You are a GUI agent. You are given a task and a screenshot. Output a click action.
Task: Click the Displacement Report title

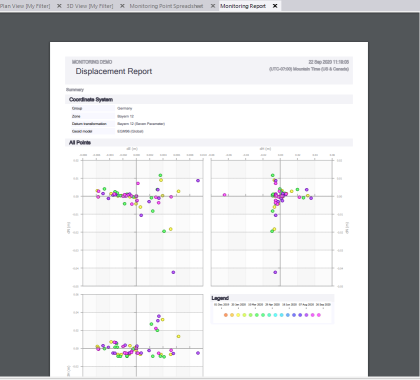(x=114, y=71)
